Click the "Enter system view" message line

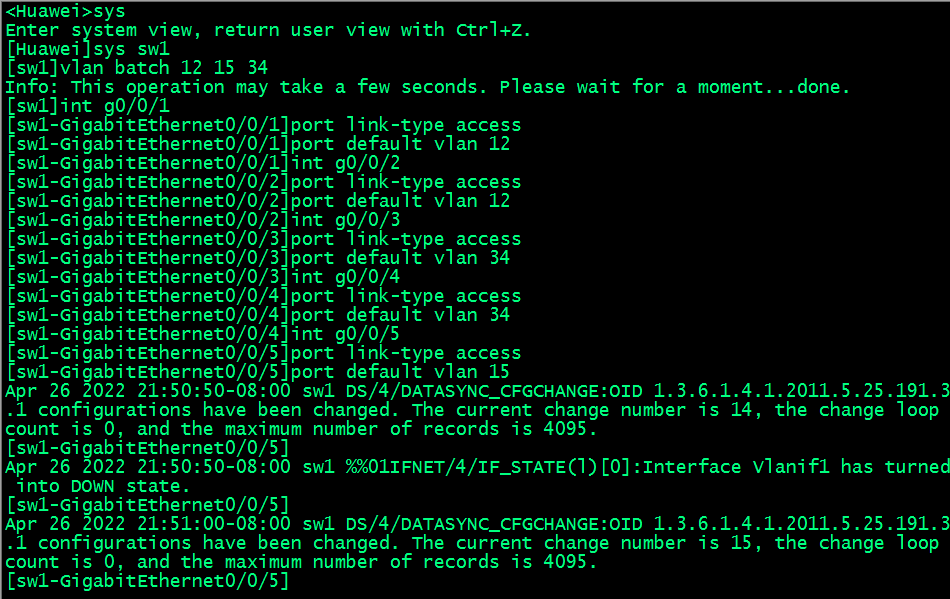[268, 30]
